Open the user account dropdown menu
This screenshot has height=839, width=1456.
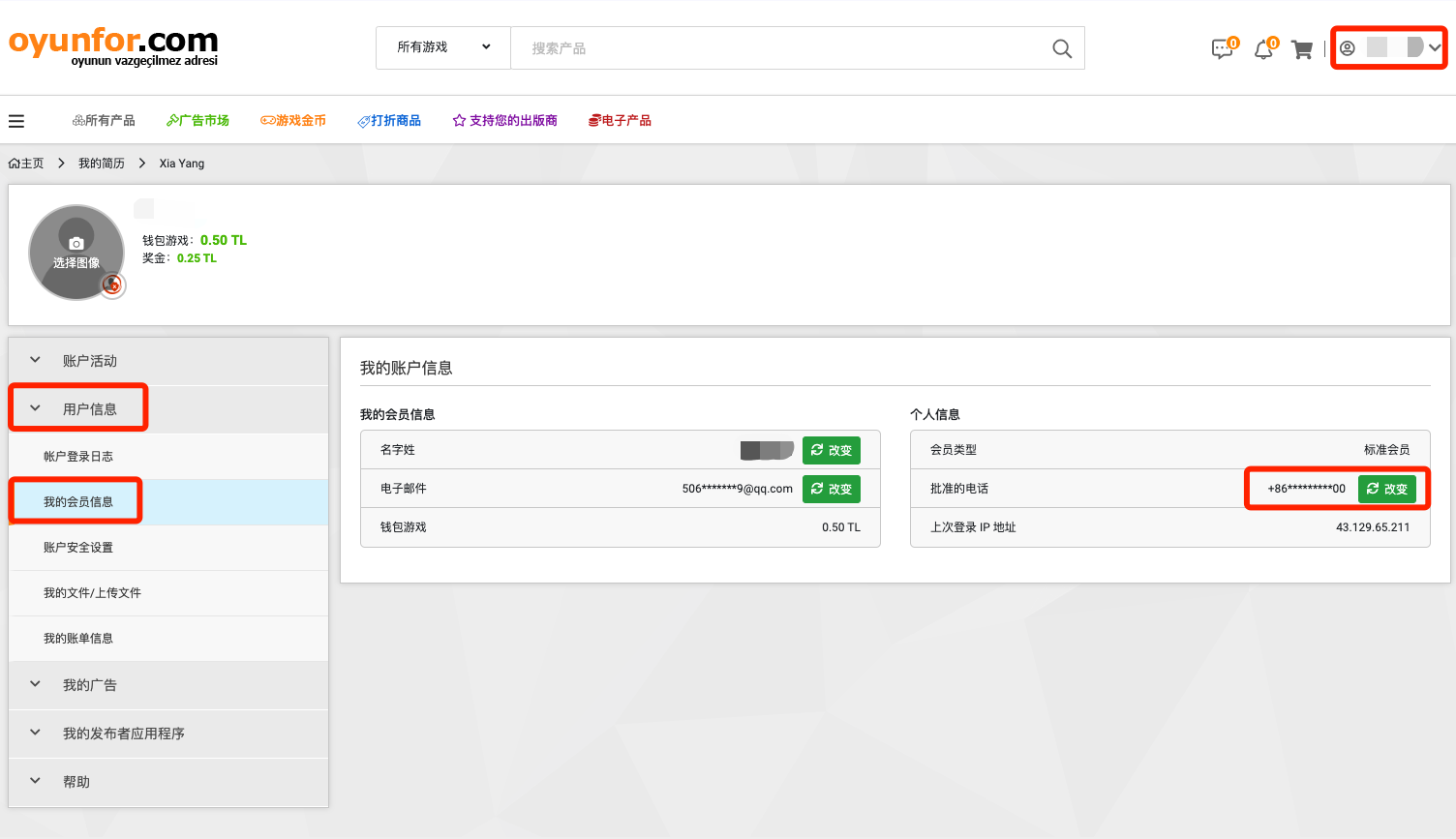tap(1389, 47)
